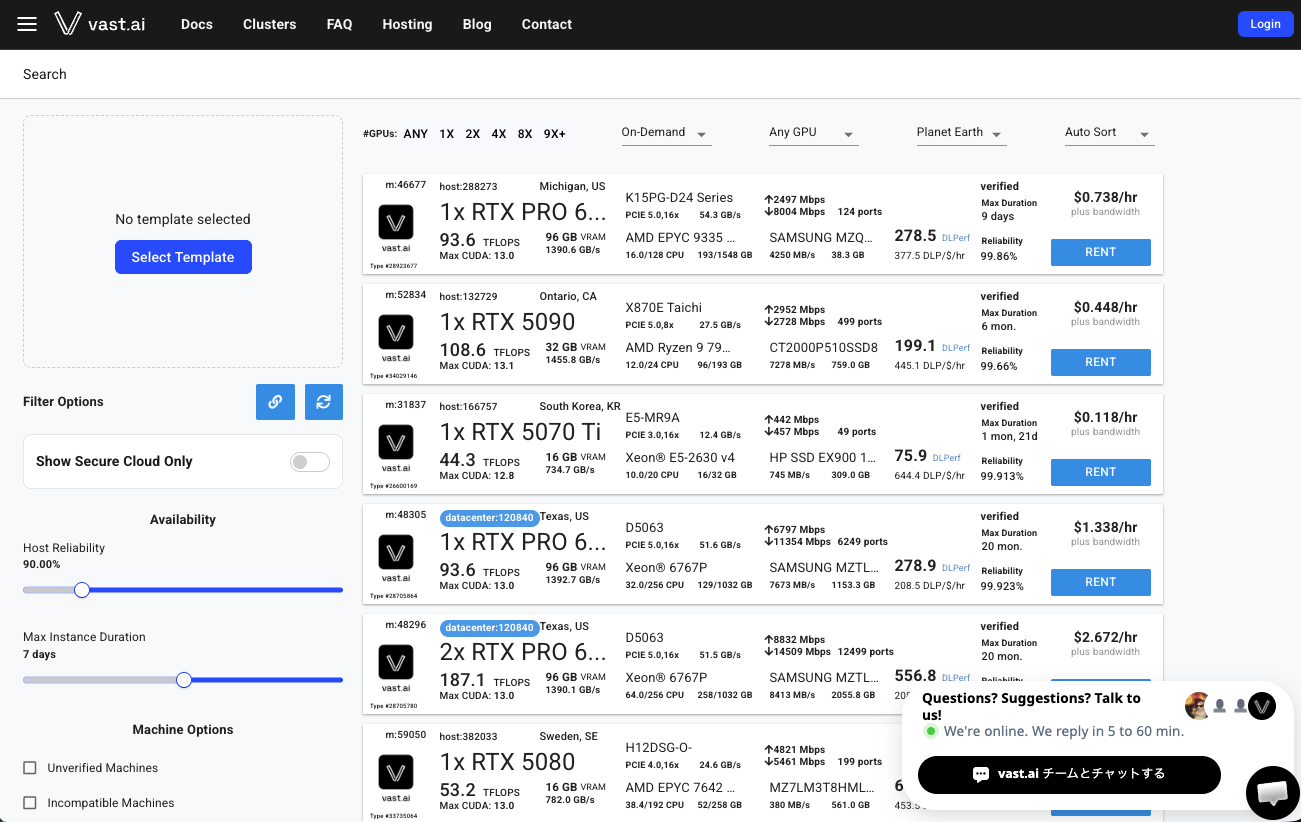The width and height of the screenshot is (1301, 822).
Task: Click vast.ai logo on machine m:48305
Action: pos(397,551)
